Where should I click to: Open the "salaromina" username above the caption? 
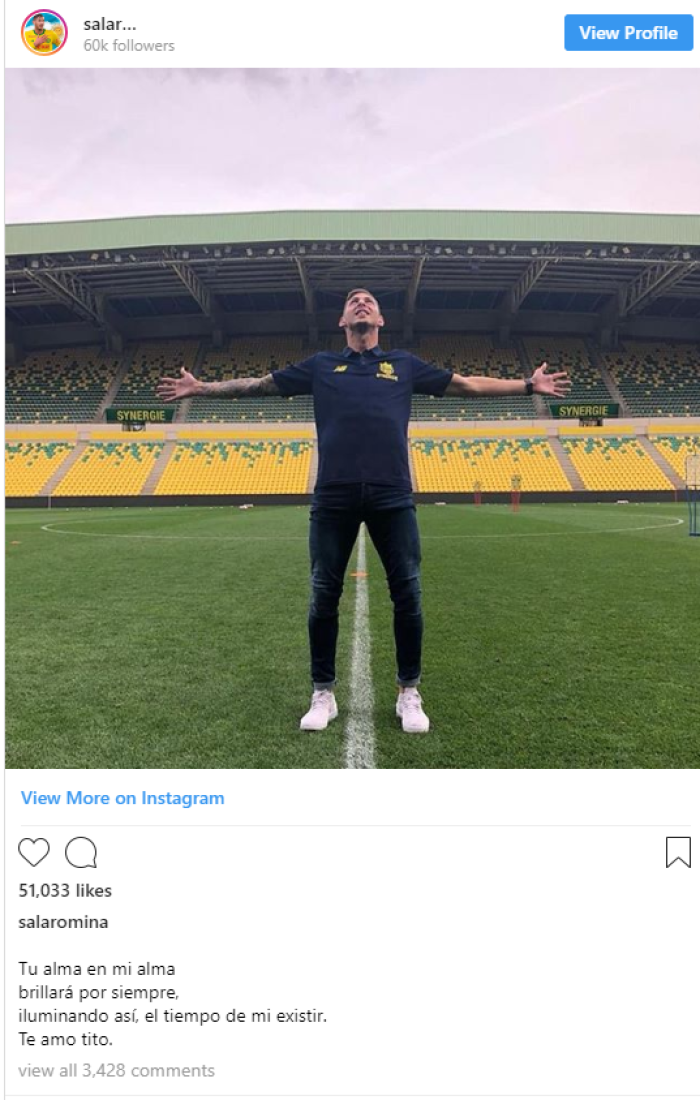tap(63, 922)
